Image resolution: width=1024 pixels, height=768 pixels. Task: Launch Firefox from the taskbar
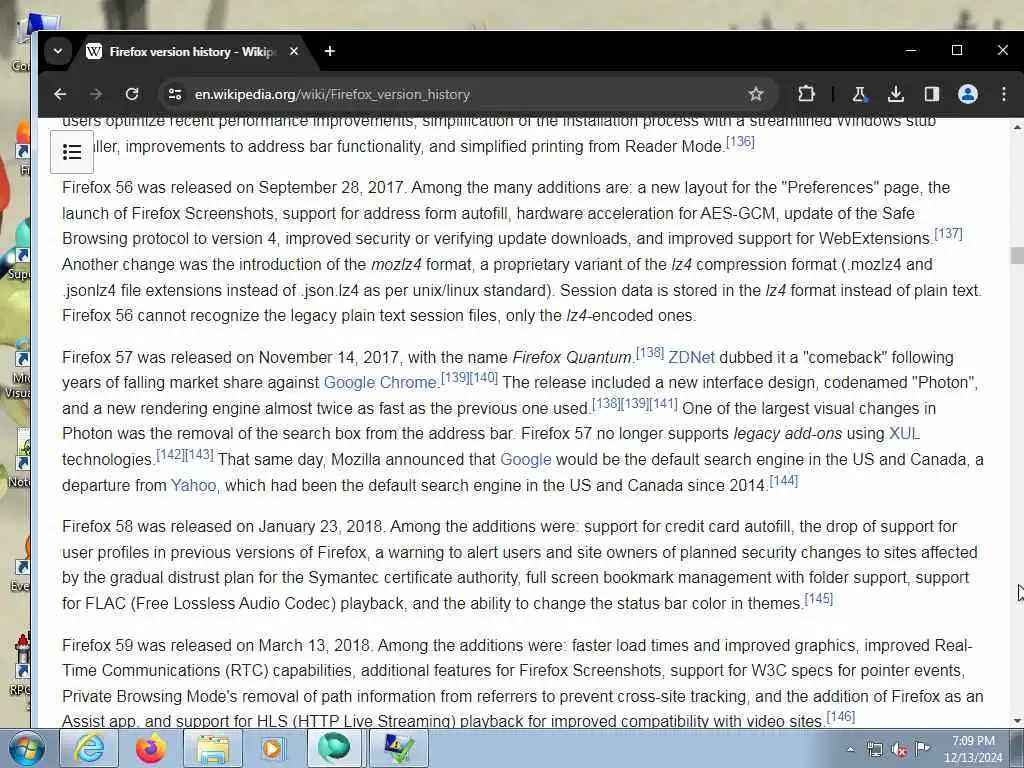(x=151, y=748)
